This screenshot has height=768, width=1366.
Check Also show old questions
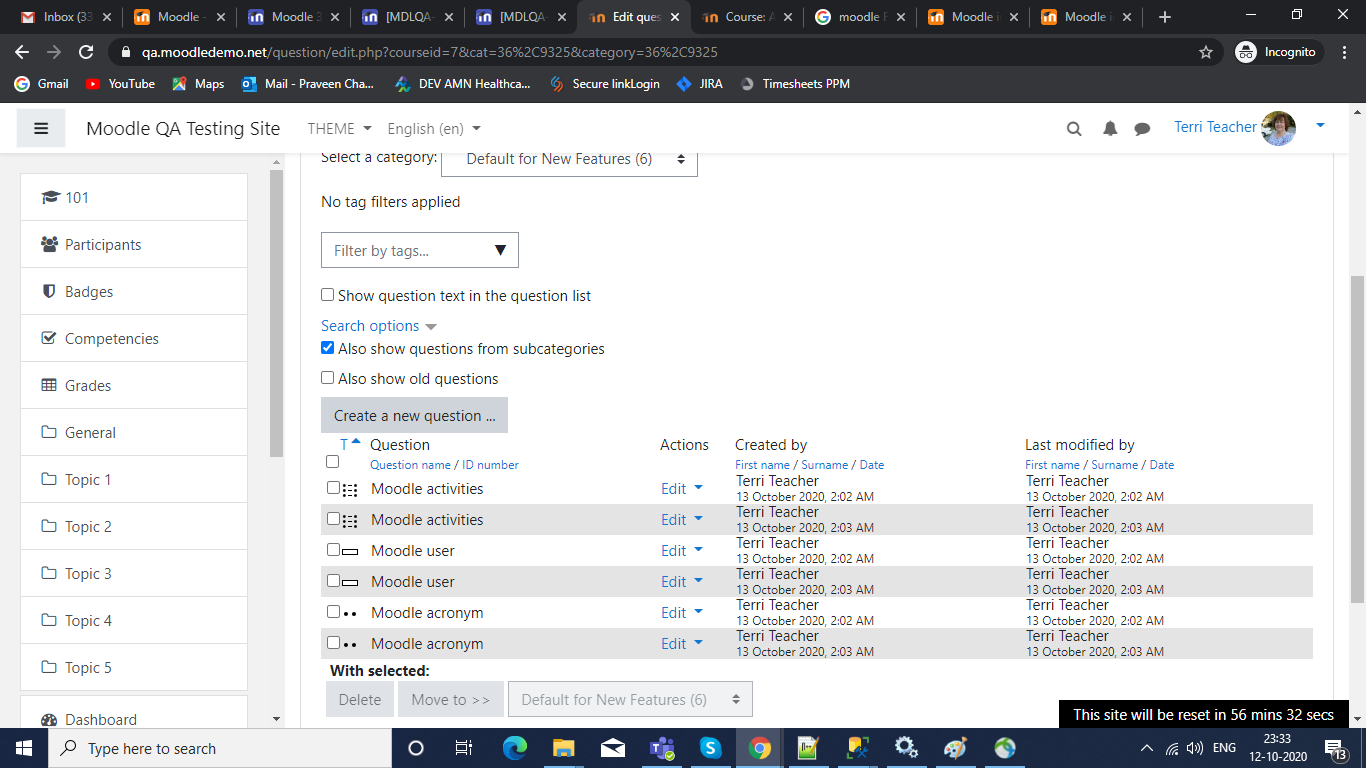(x=327, y=378)
